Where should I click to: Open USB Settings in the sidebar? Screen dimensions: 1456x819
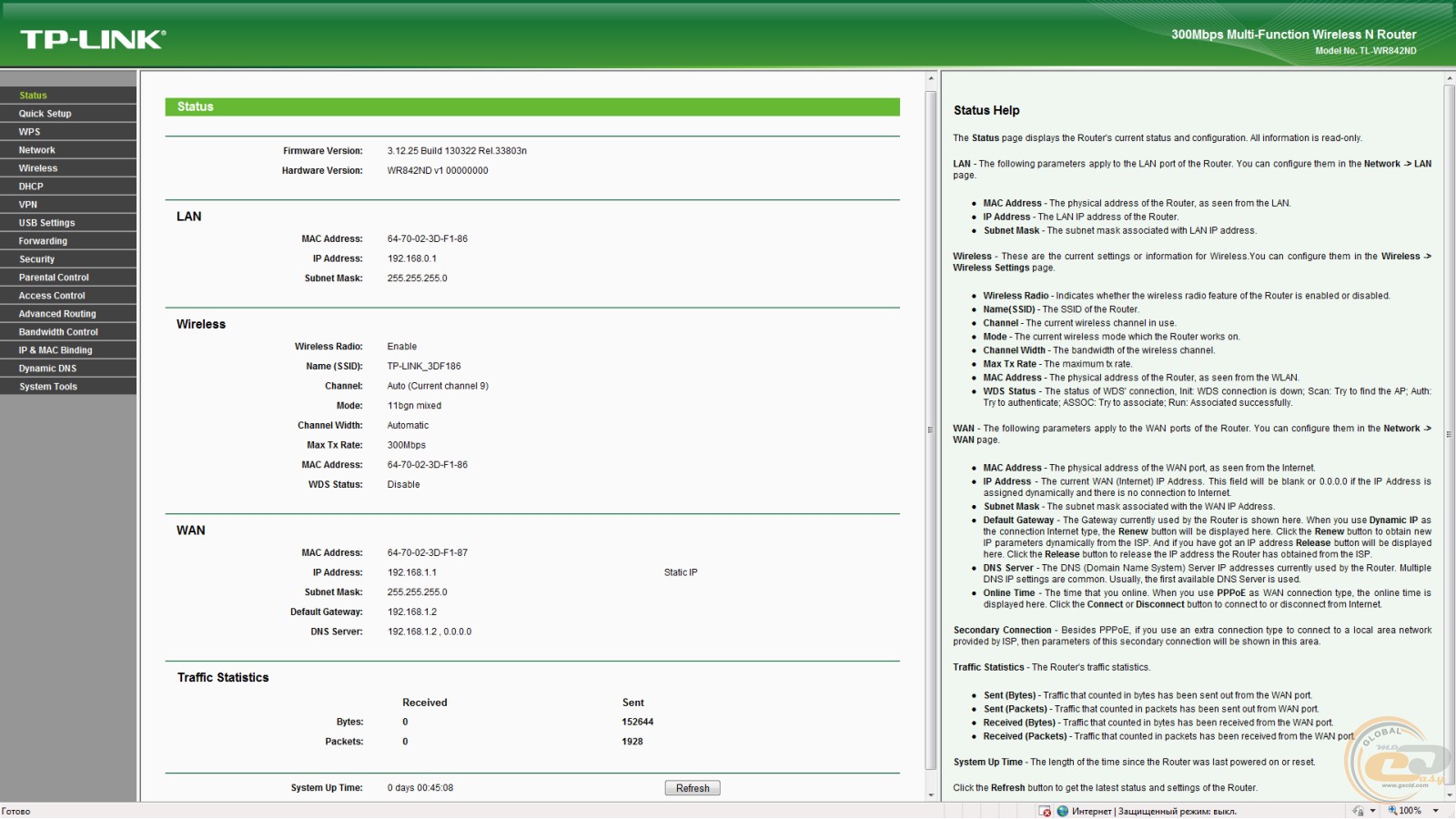point(68,223)
